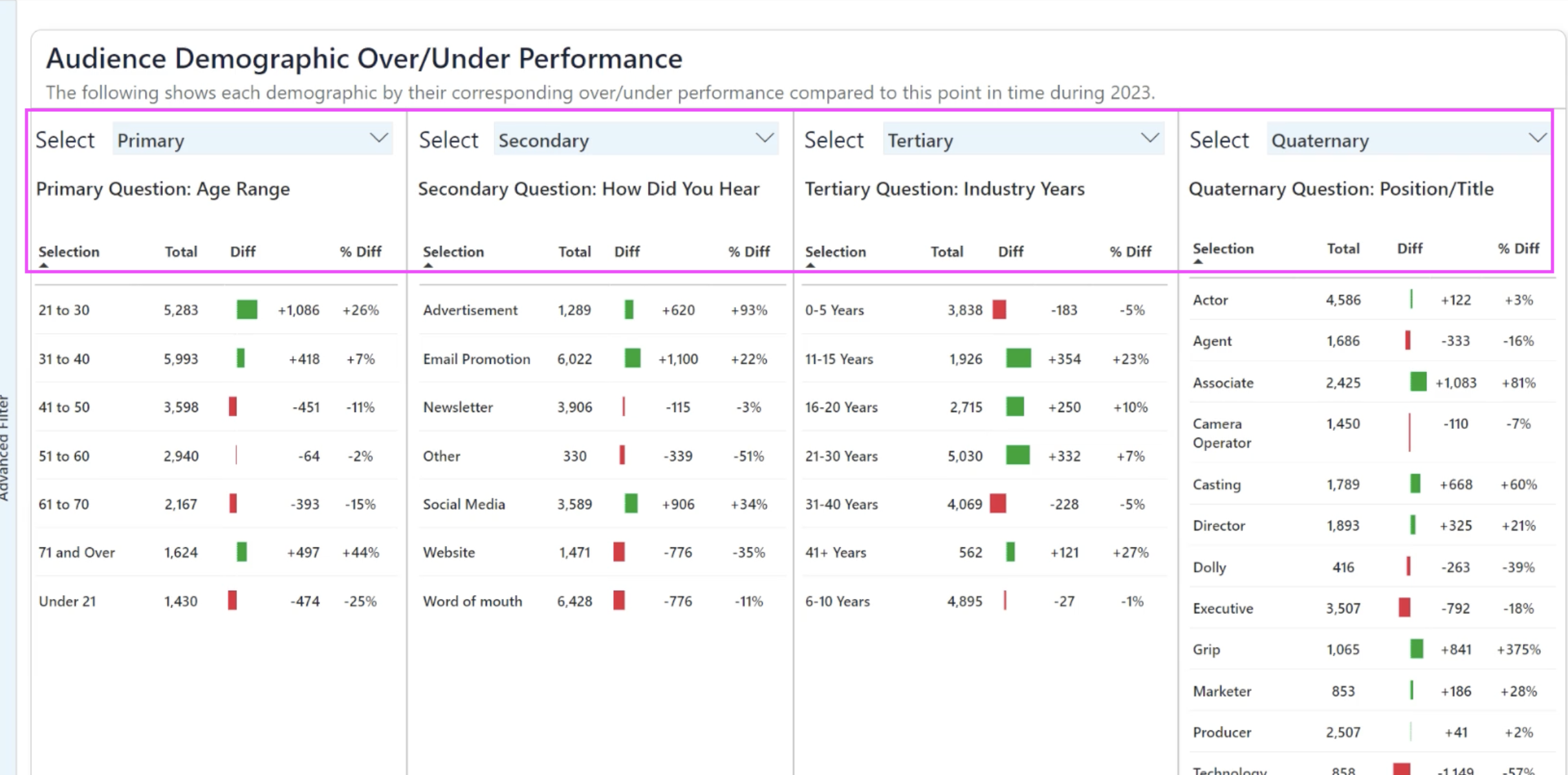Screen dimensions: 1568x775
Task: Click green bar for 11-15 Years
Action: click(x=1018, y=358)
